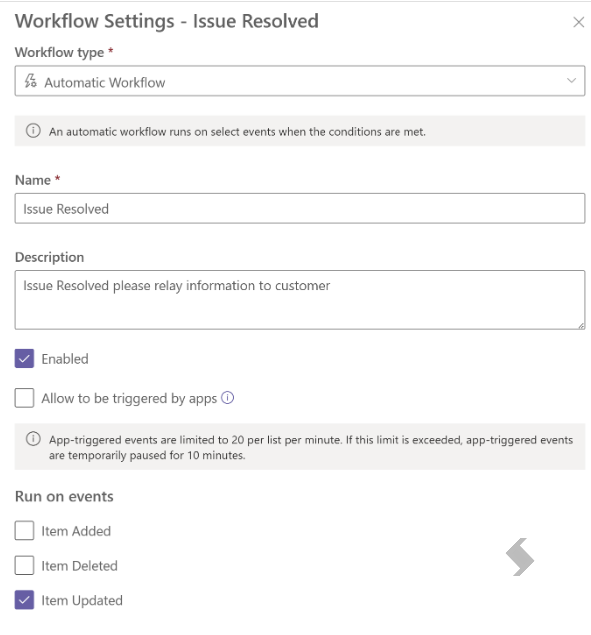Click into the Name input field
The image size is (591, 635).
click(300, 209)
